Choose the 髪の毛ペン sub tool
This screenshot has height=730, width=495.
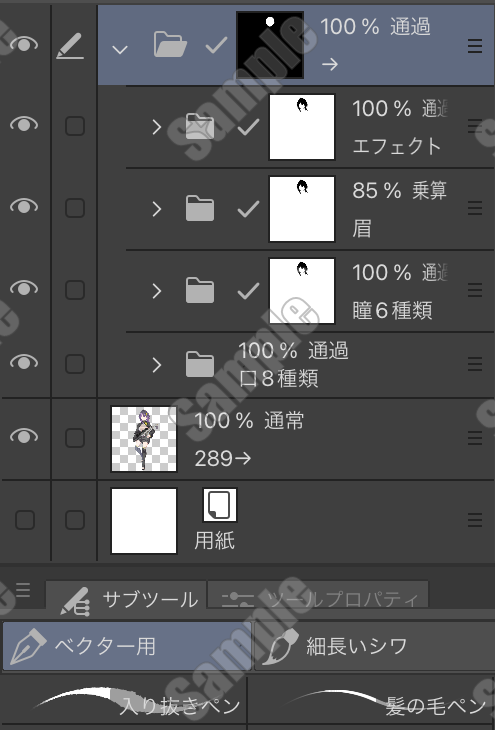[x=372, y=703]
